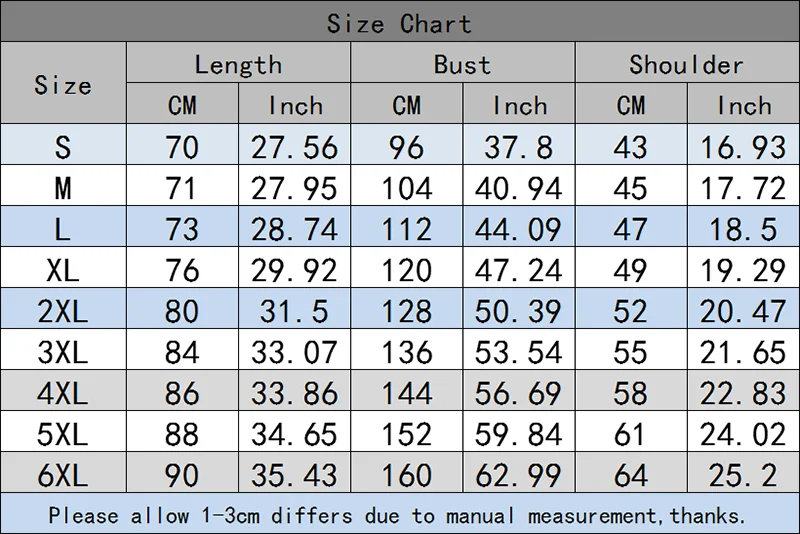Select the M size row label
Image resolution: width=800 pixels, height=534 pixels.
pos(63,188)
